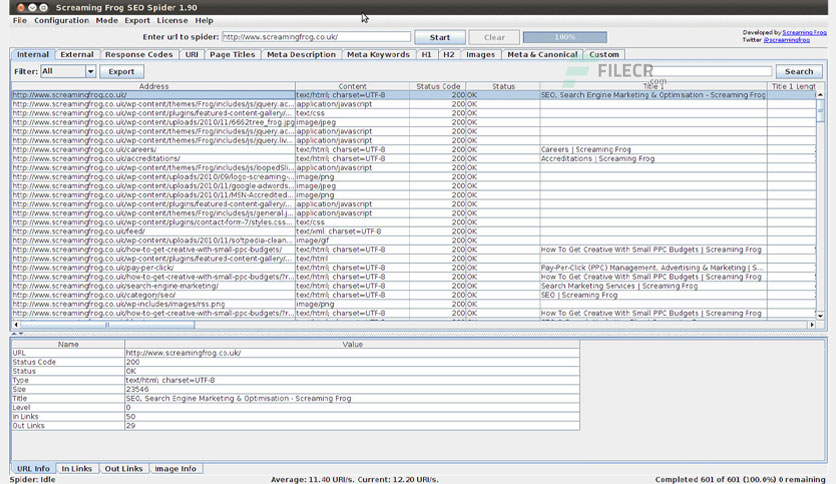
Task: Switch to the Page Titles tab
Action: click(232, 54)
